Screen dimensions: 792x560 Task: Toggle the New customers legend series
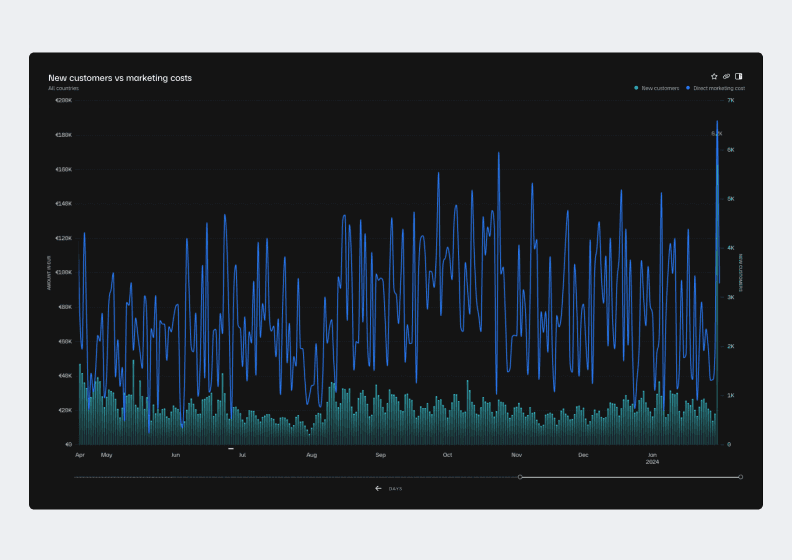tap(657, 88)
